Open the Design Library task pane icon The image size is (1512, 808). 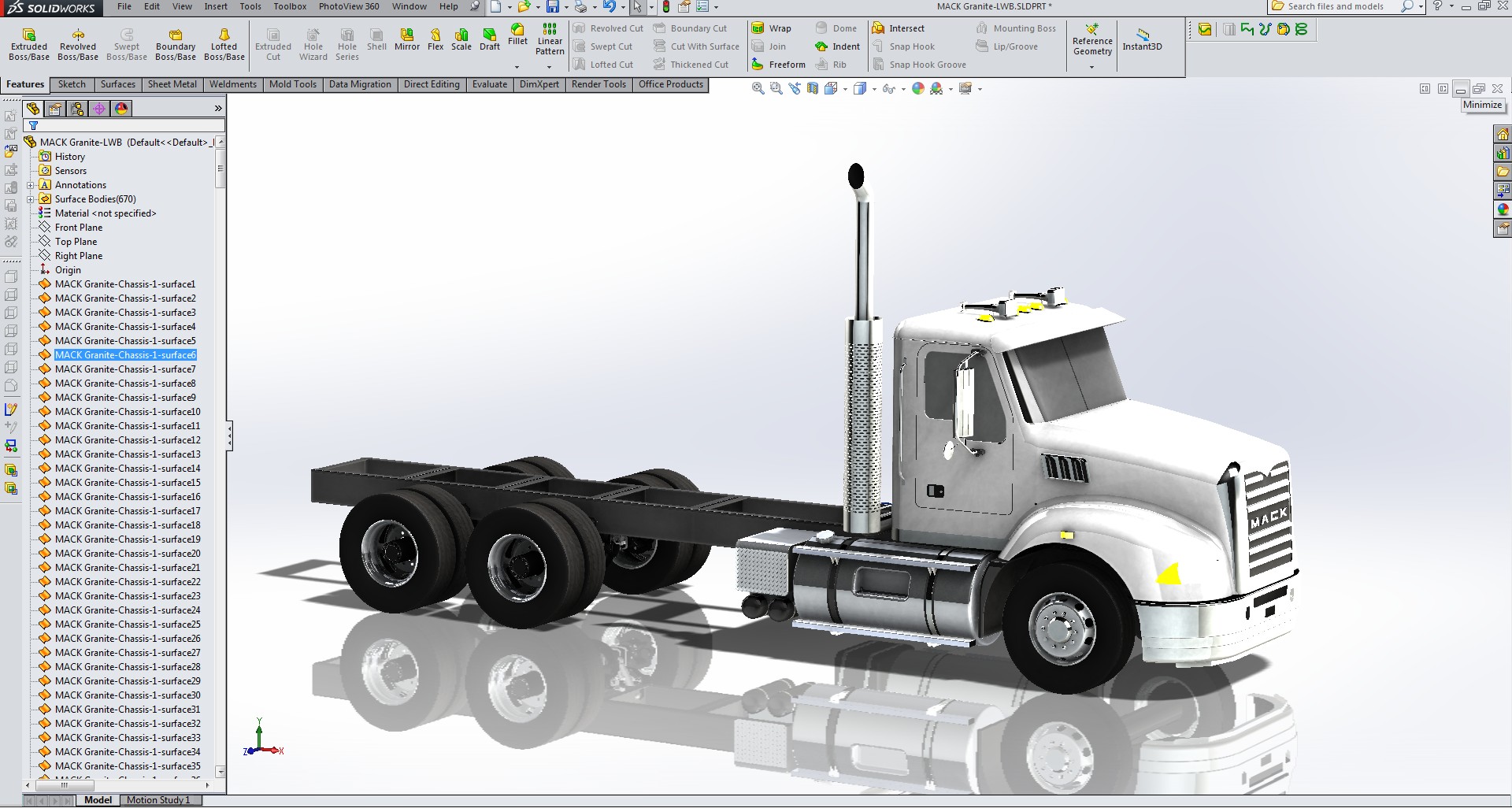[1503, 153]
